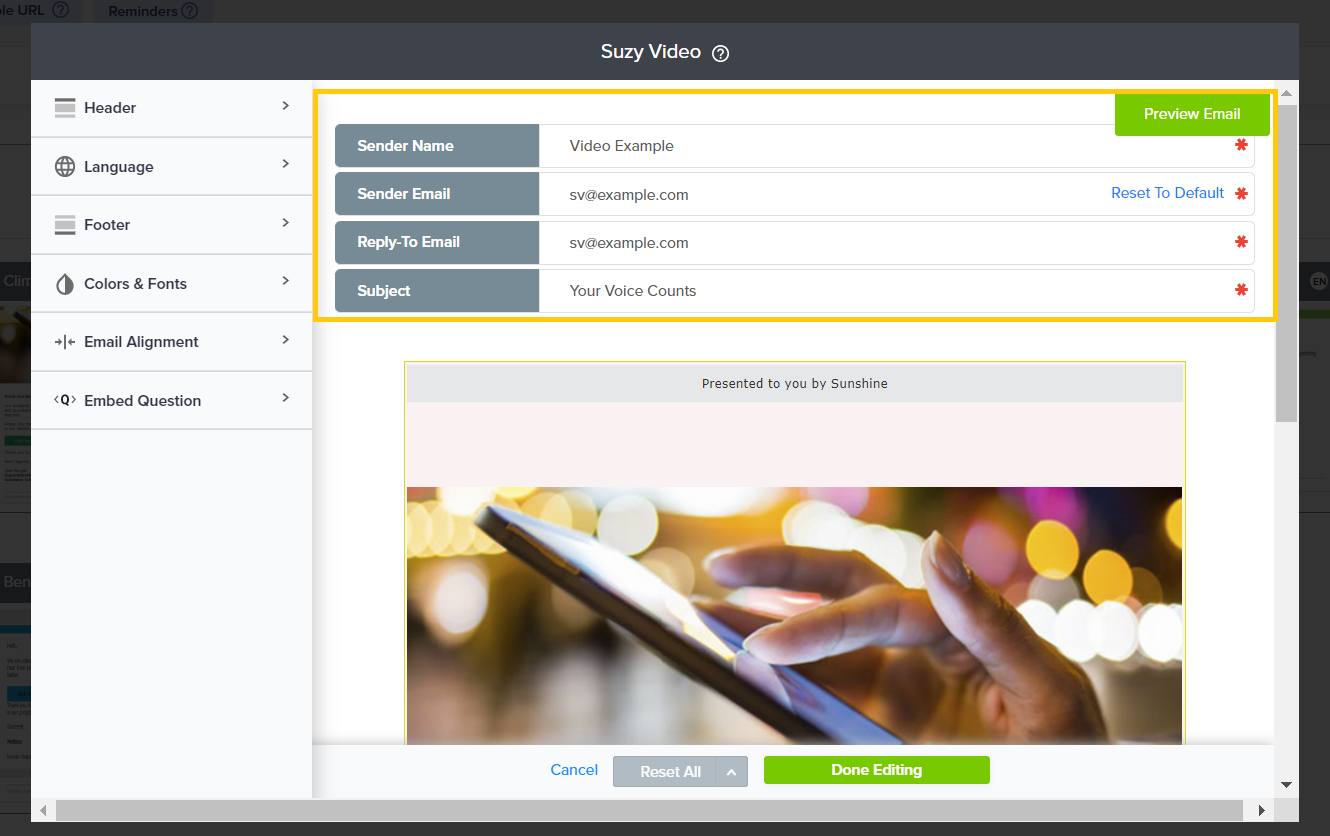The width and height of the screenshot is (1330, 836).
Task: Click the Embed Question icon
Action: [65, 400]
